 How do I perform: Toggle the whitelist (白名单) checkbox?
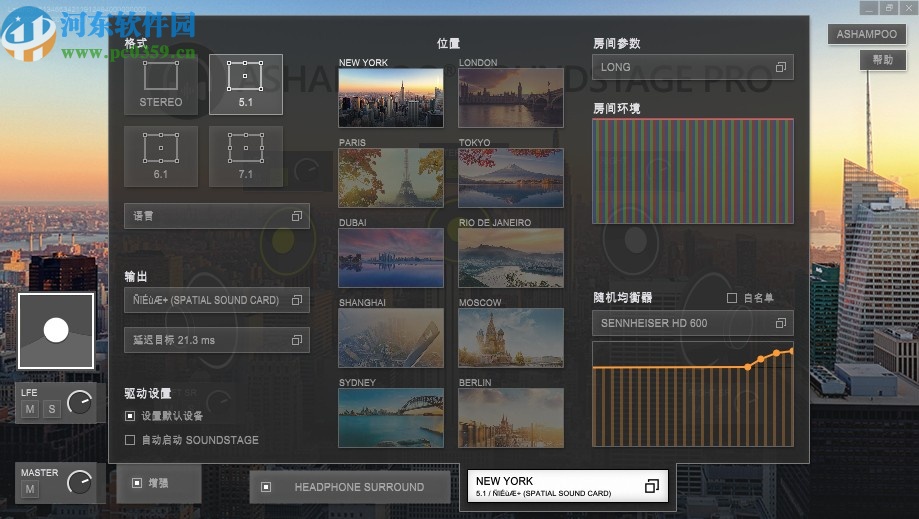tap(731, 298)
